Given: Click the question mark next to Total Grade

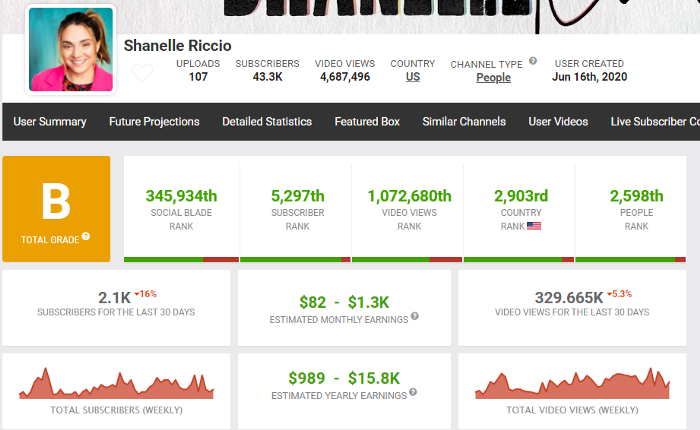Looking at the screenshot, I should pos(86,237).
